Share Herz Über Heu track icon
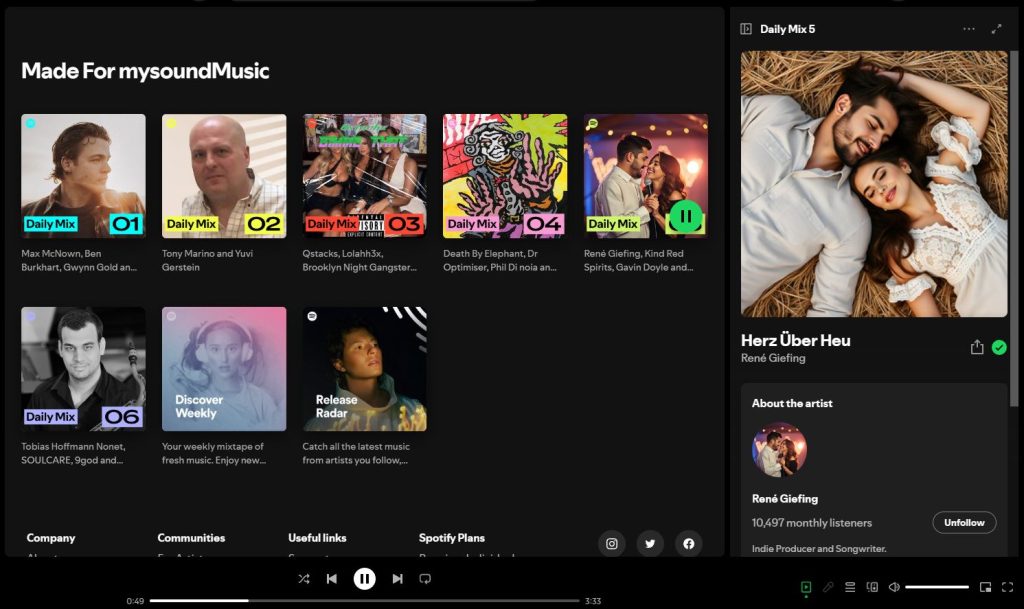This screenshot has height=609, width=1024. pyautogui.click(x=977, y=347)
